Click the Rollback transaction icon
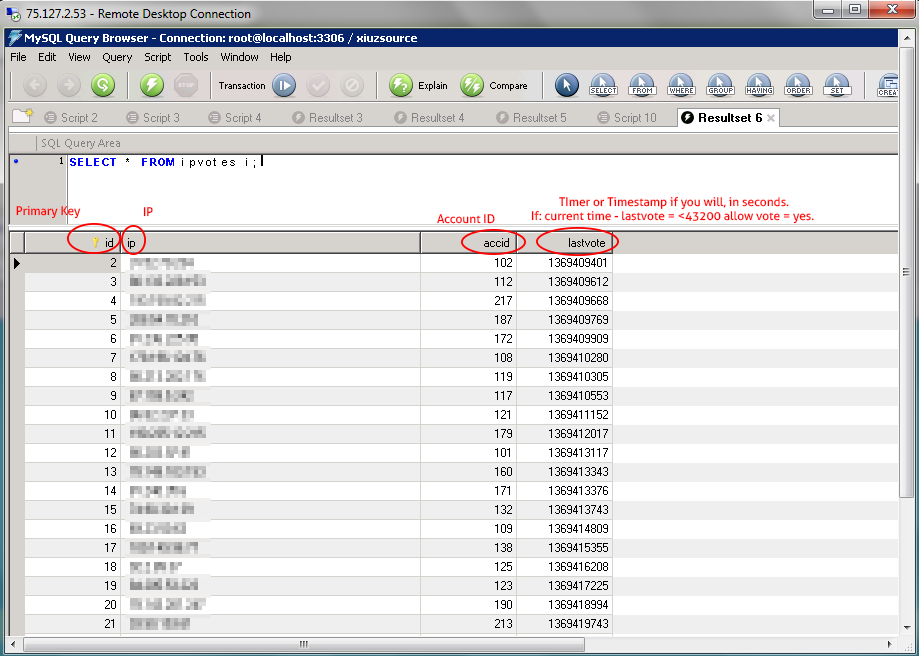 point(352,86)
